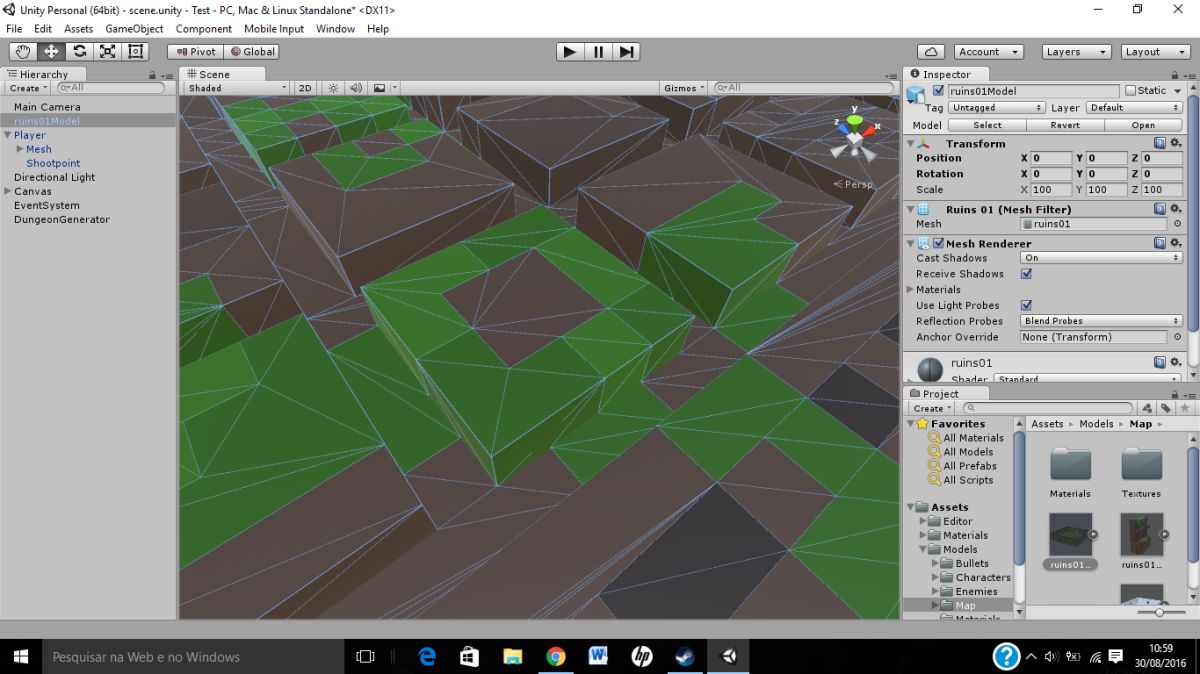1200x674 pixels.
Task: Toggle Global/Local handle rotation
Action: pos(251,51)
